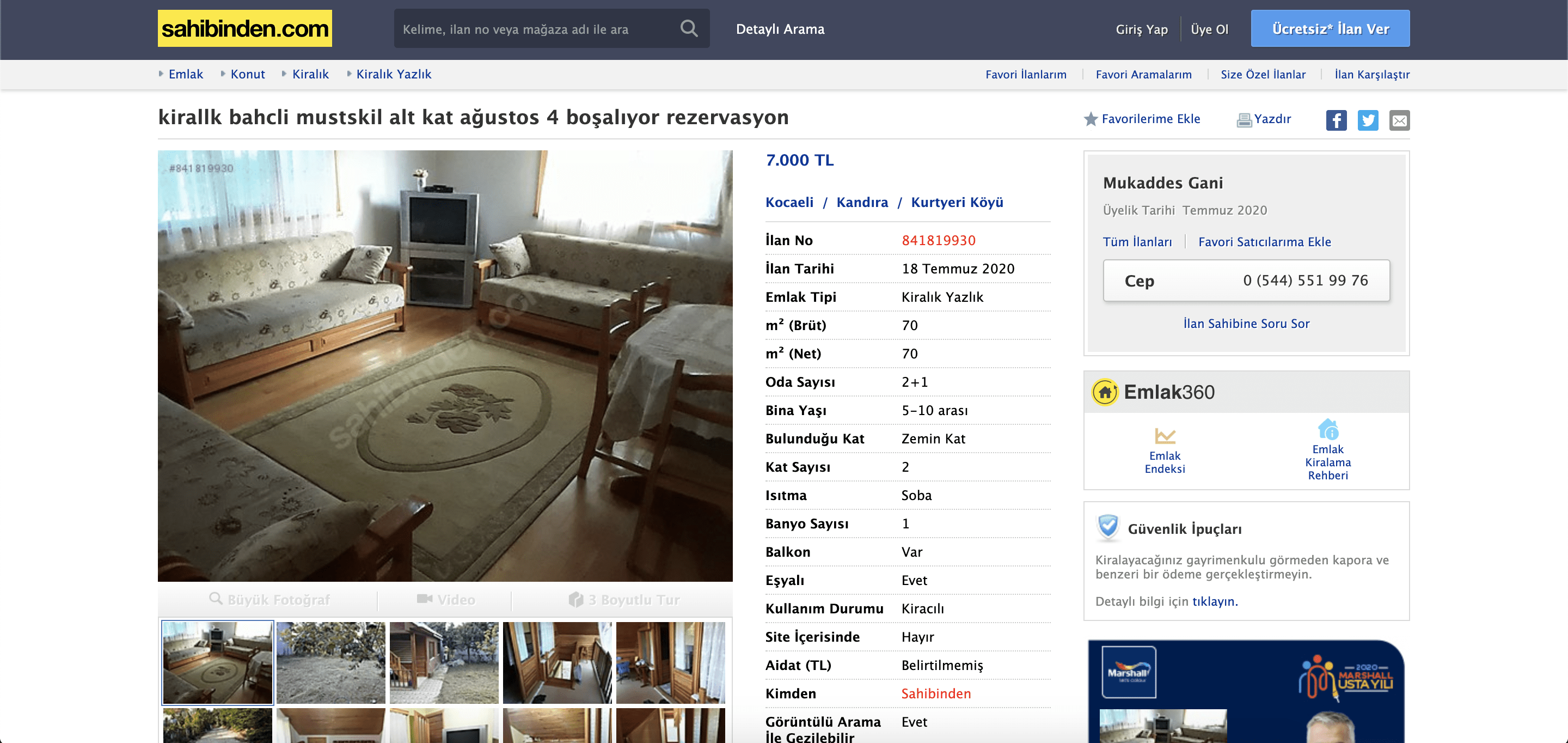This screenshot has width=1568, height=743.
Task: Open Detaylı Arama link
Action: click(780, 29)
